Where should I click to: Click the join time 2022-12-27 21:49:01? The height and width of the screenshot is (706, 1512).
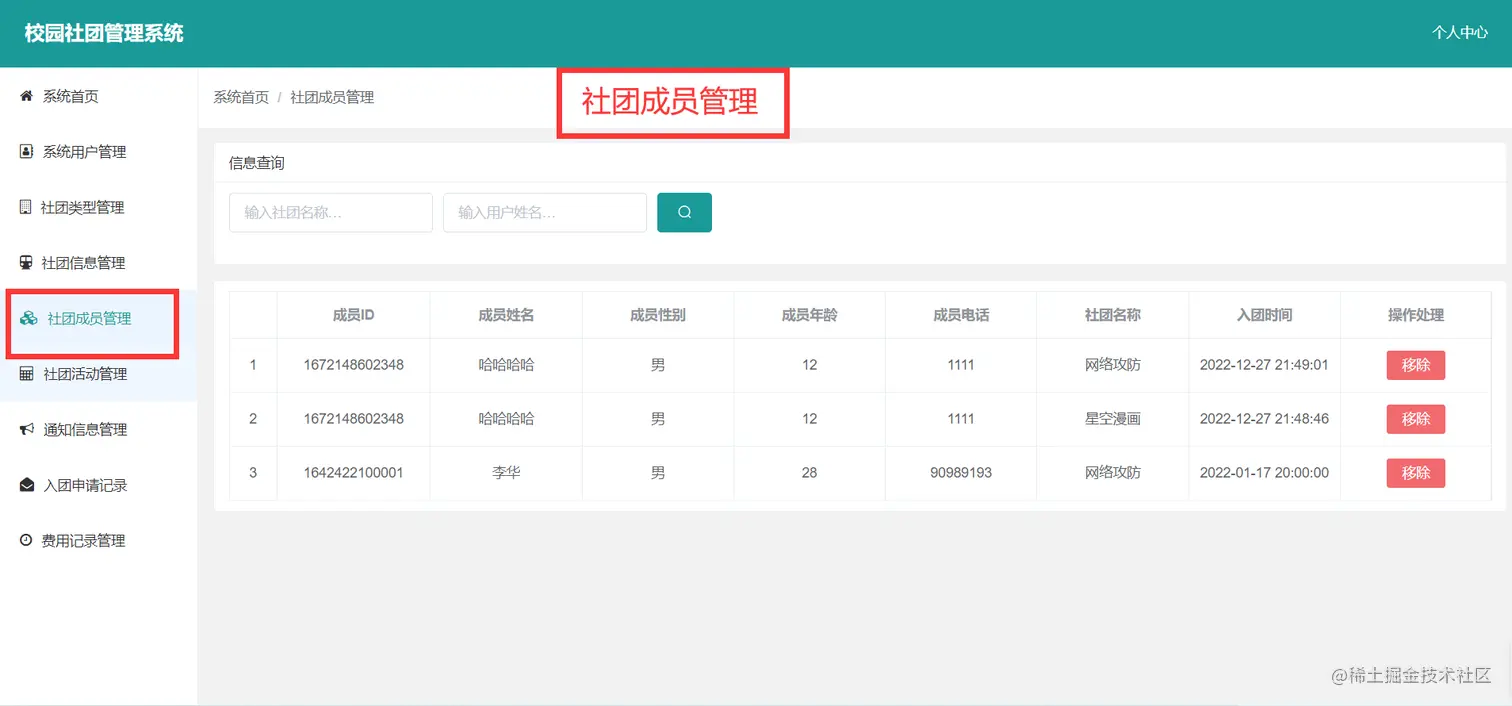coord(1265,365)
